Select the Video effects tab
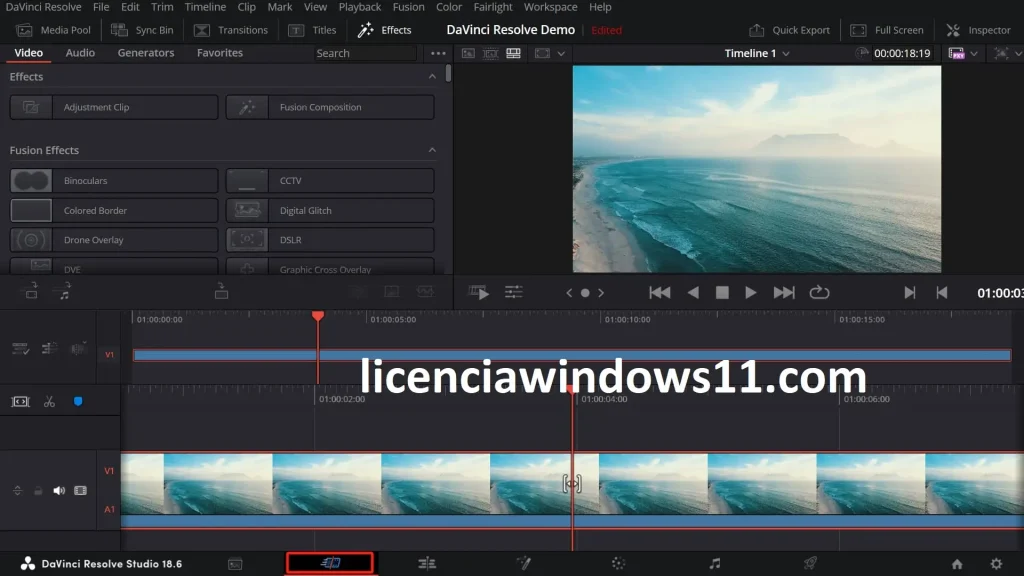The image size is (1024, 576). pyautogui.click(x=29, y=53)
